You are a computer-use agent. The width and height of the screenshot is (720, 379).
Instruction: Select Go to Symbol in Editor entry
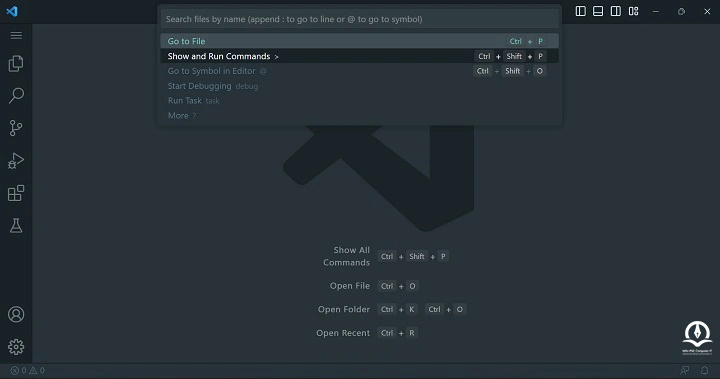click(x=360, y=71)
